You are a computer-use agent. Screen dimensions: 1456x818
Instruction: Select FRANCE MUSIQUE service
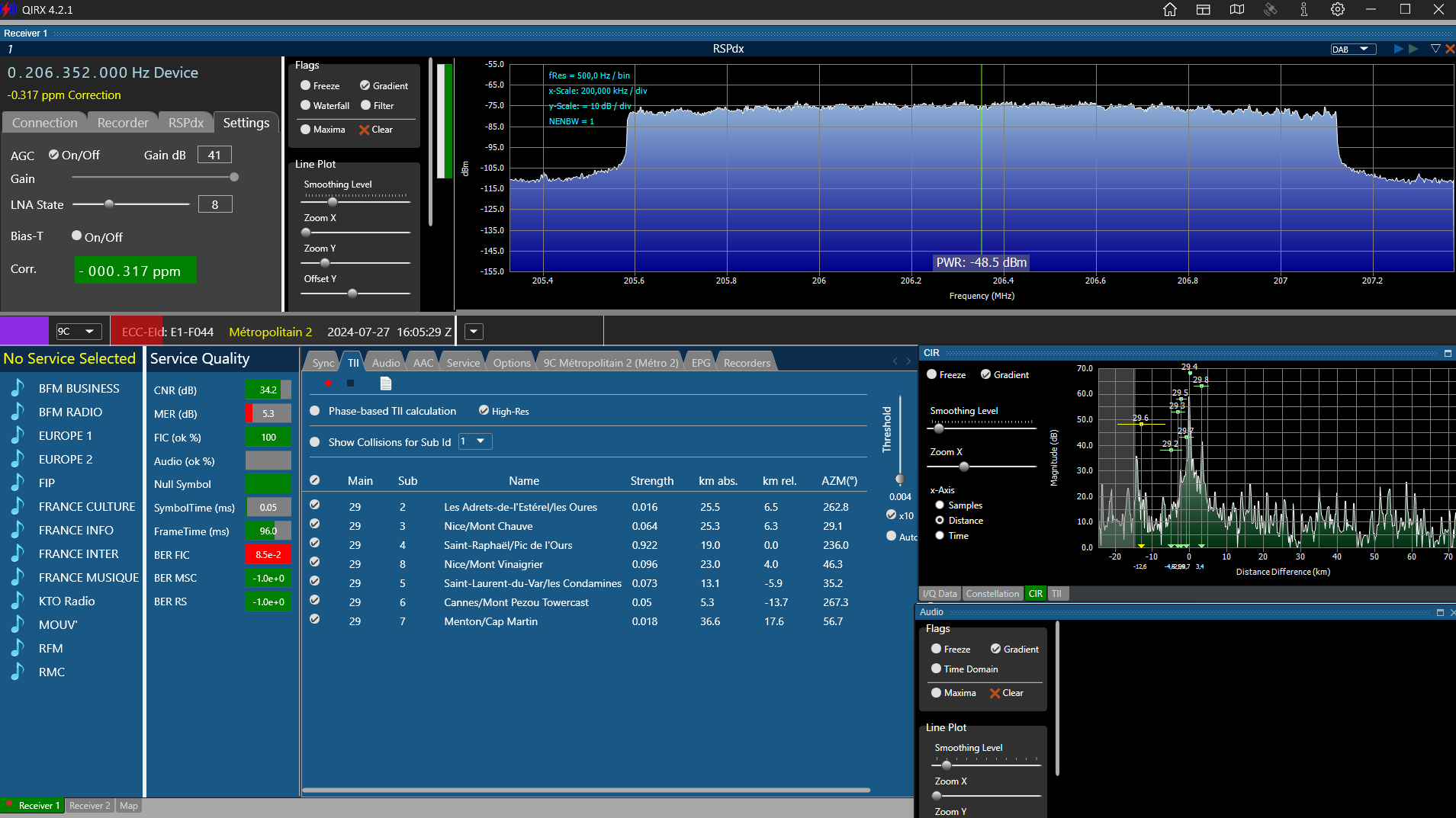click(88, 578)
